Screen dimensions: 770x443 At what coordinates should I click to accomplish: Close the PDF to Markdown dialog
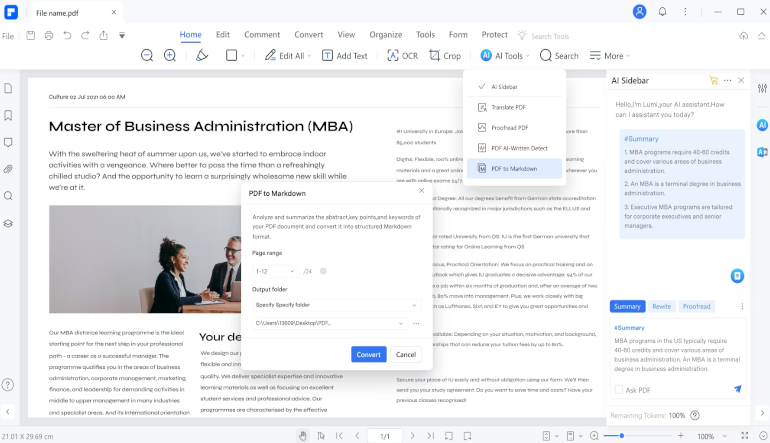point(421,191)
